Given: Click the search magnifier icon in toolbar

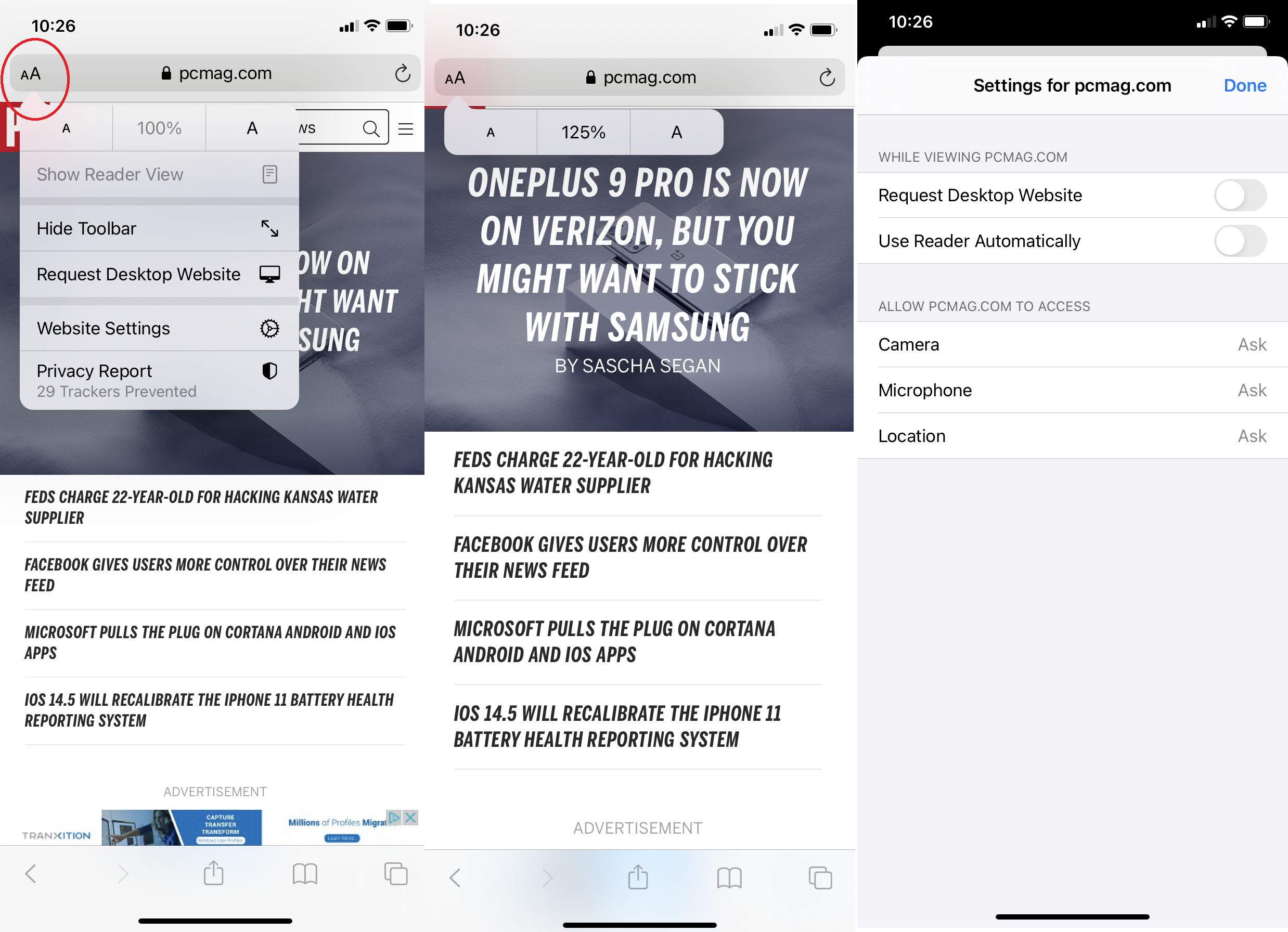Looking at the screenshot, I should pyautogui.click(x=371, y=128).
